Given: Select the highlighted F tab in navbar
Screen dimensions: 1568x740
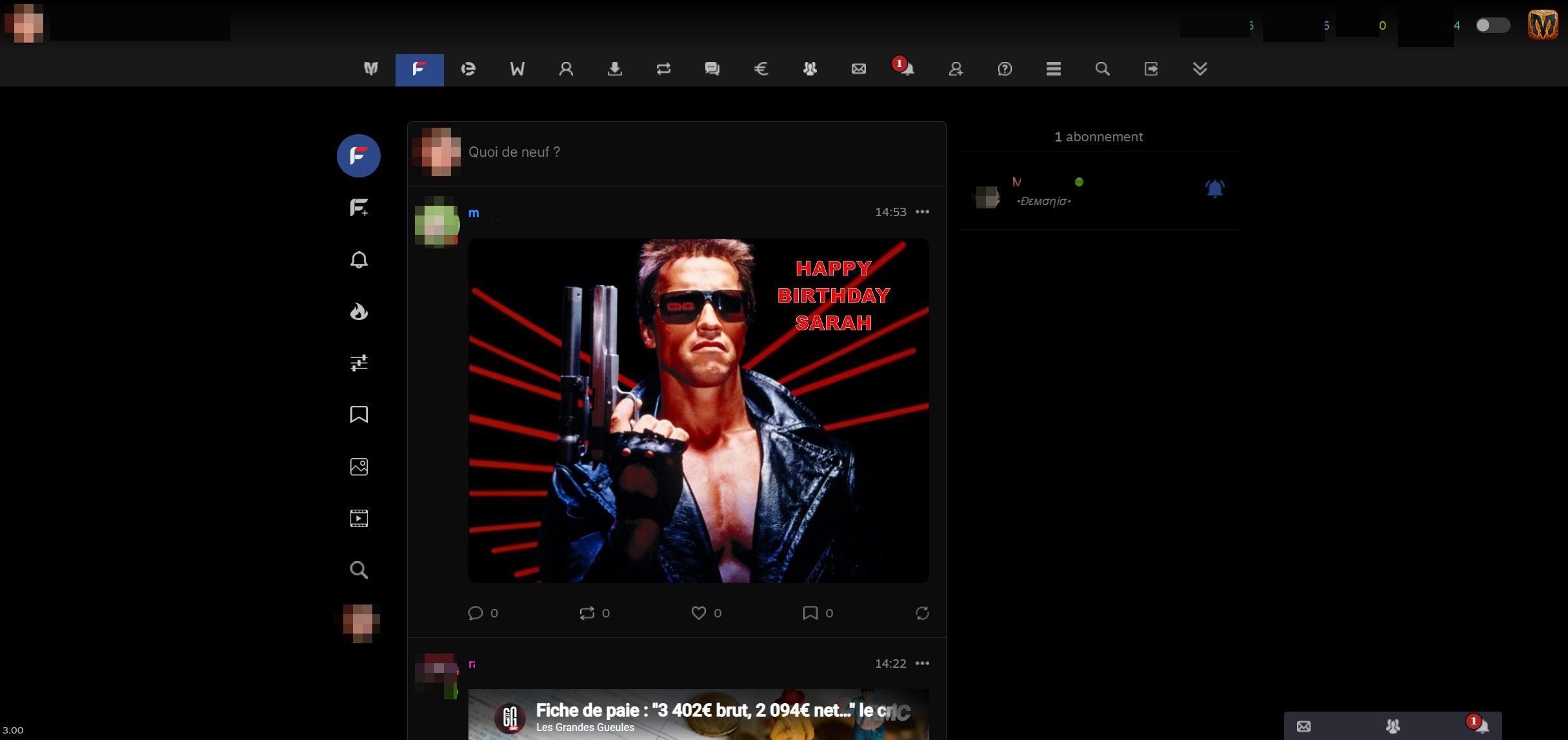Looking at the screenshot, I should [419, 69].
